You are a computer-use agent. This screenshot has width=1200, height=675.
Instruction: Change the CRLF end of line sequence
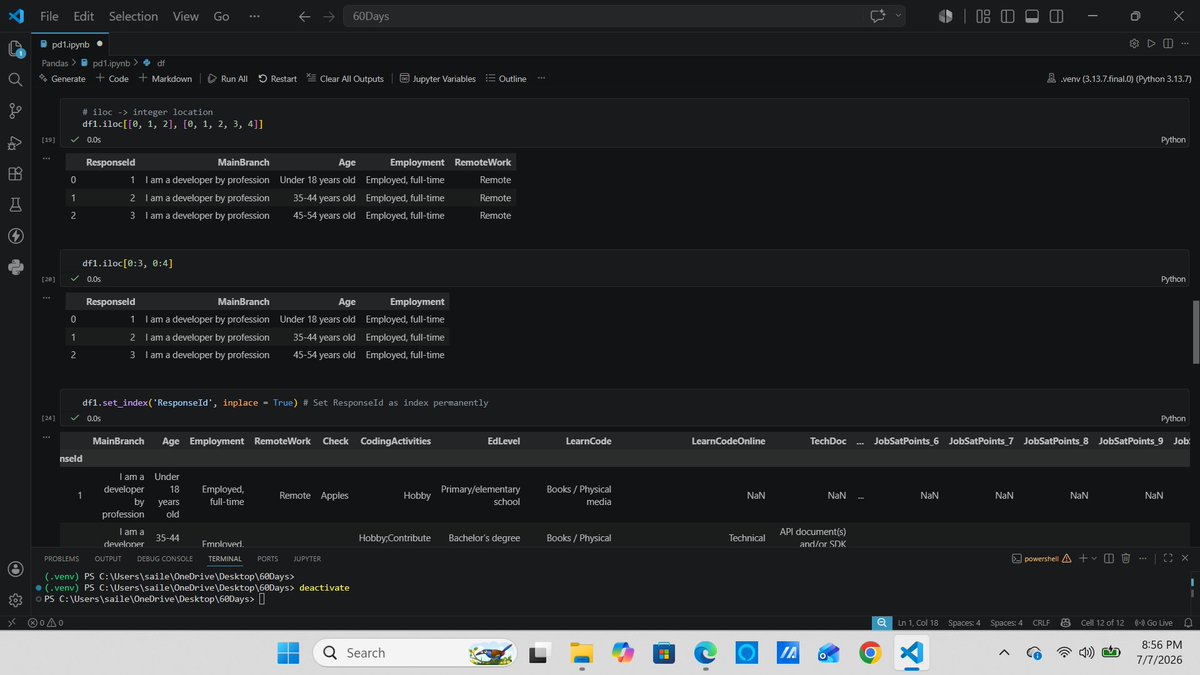[1040, 622]
